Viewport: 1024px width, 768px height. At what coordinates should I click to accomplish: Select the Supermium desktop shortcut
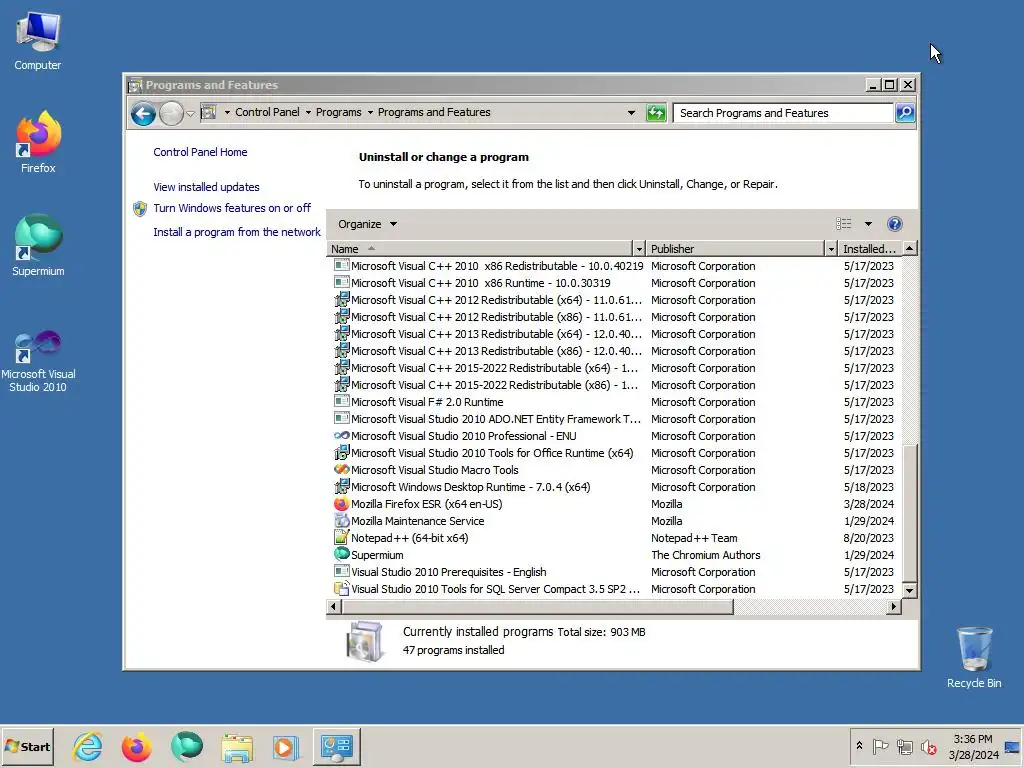point(38,245)
